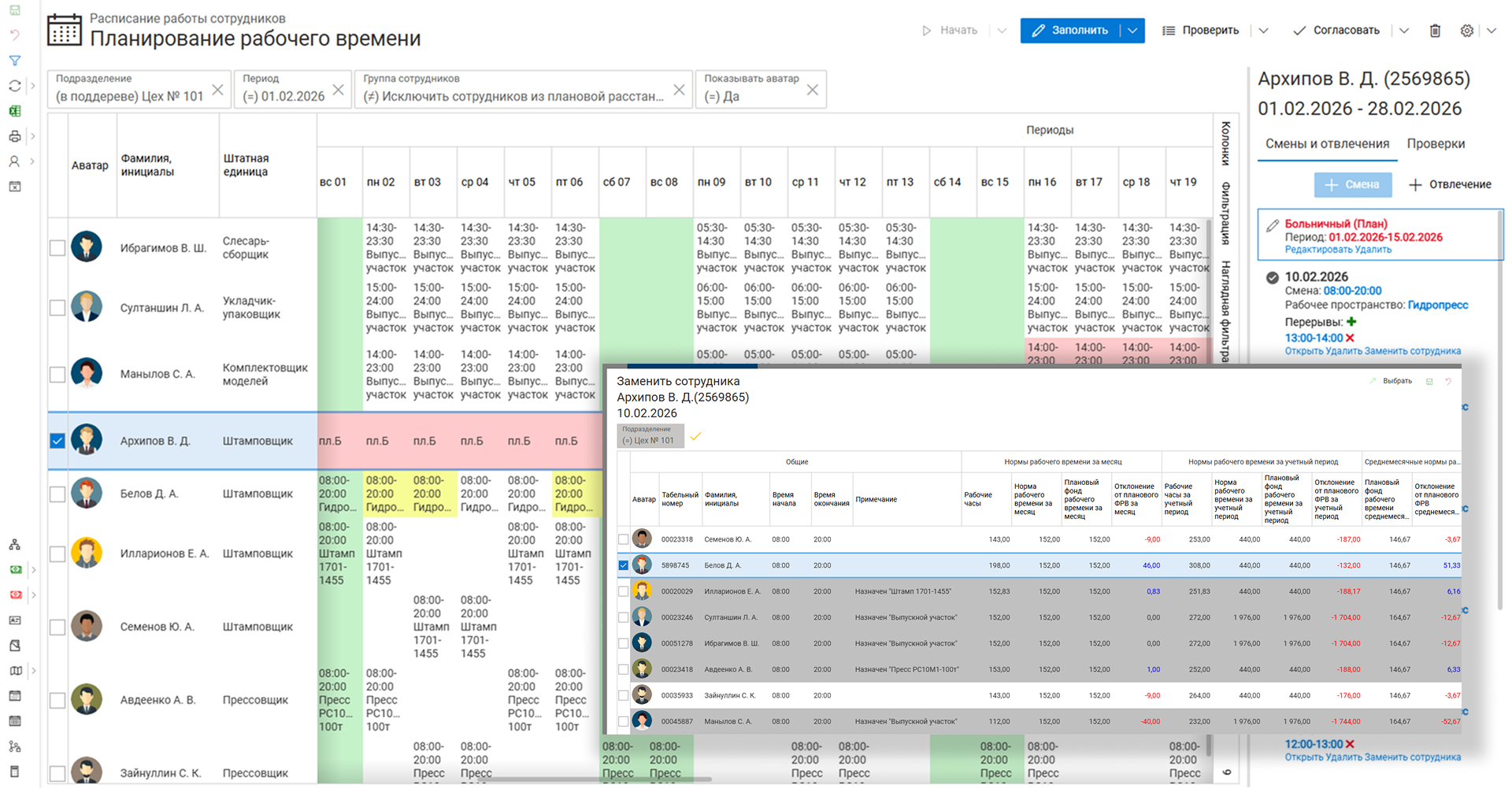
Task: Clear the Группа сотрудников filter with its X
Action: click(679, 90)
